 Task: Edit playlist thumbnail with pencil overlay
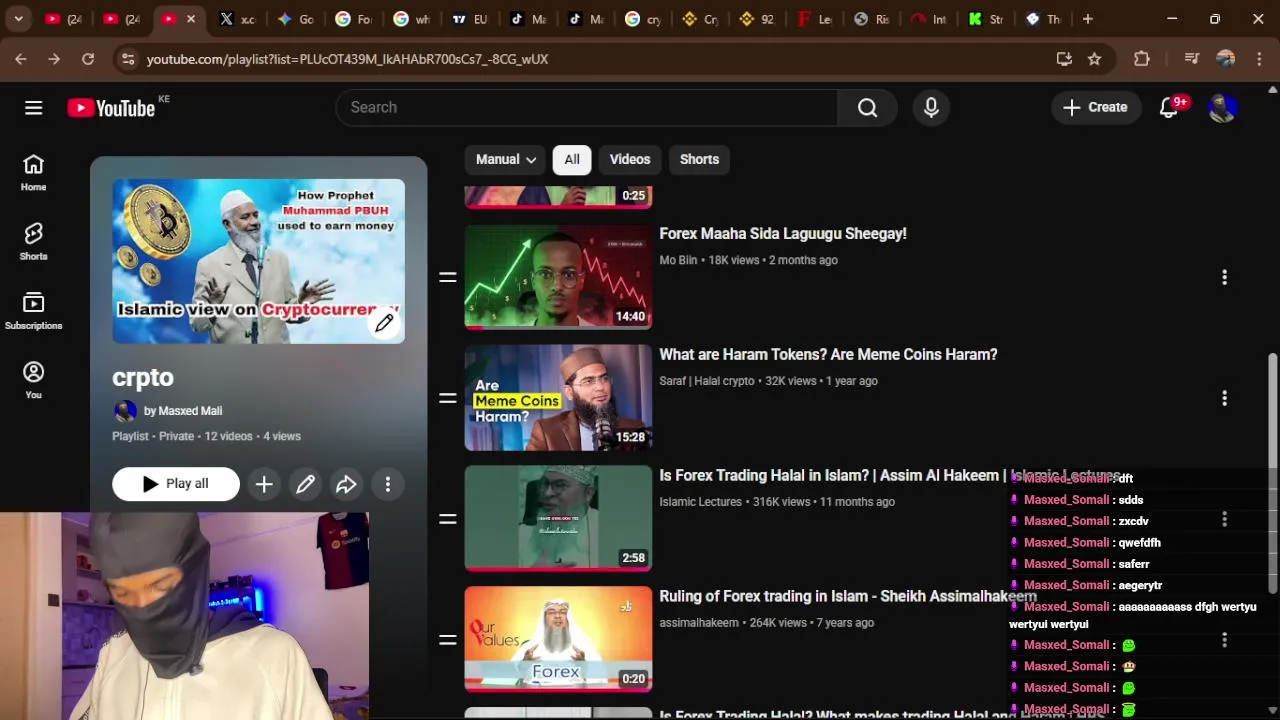384,322
